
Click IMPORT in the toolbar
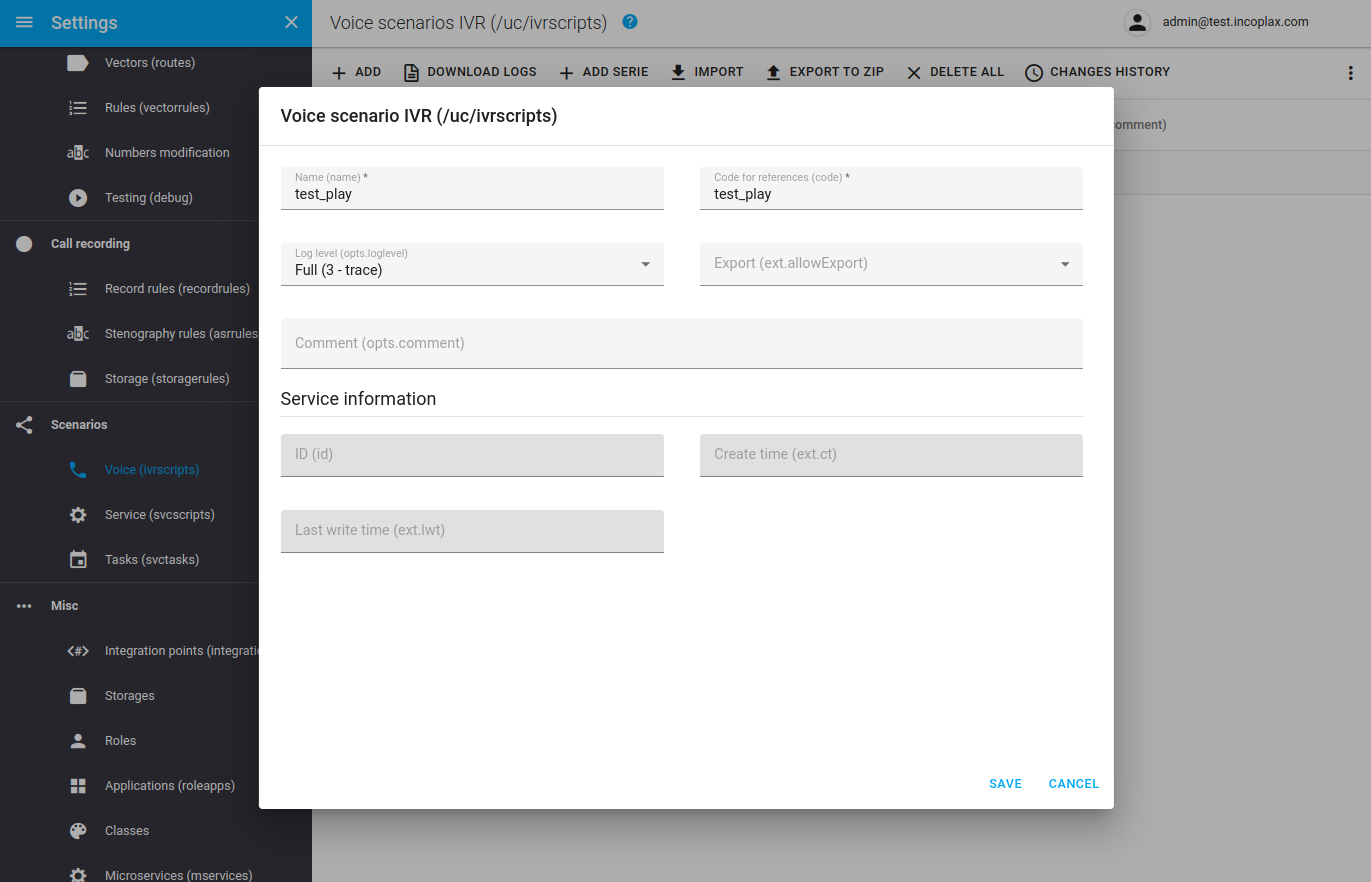click(x=707, y=72)
